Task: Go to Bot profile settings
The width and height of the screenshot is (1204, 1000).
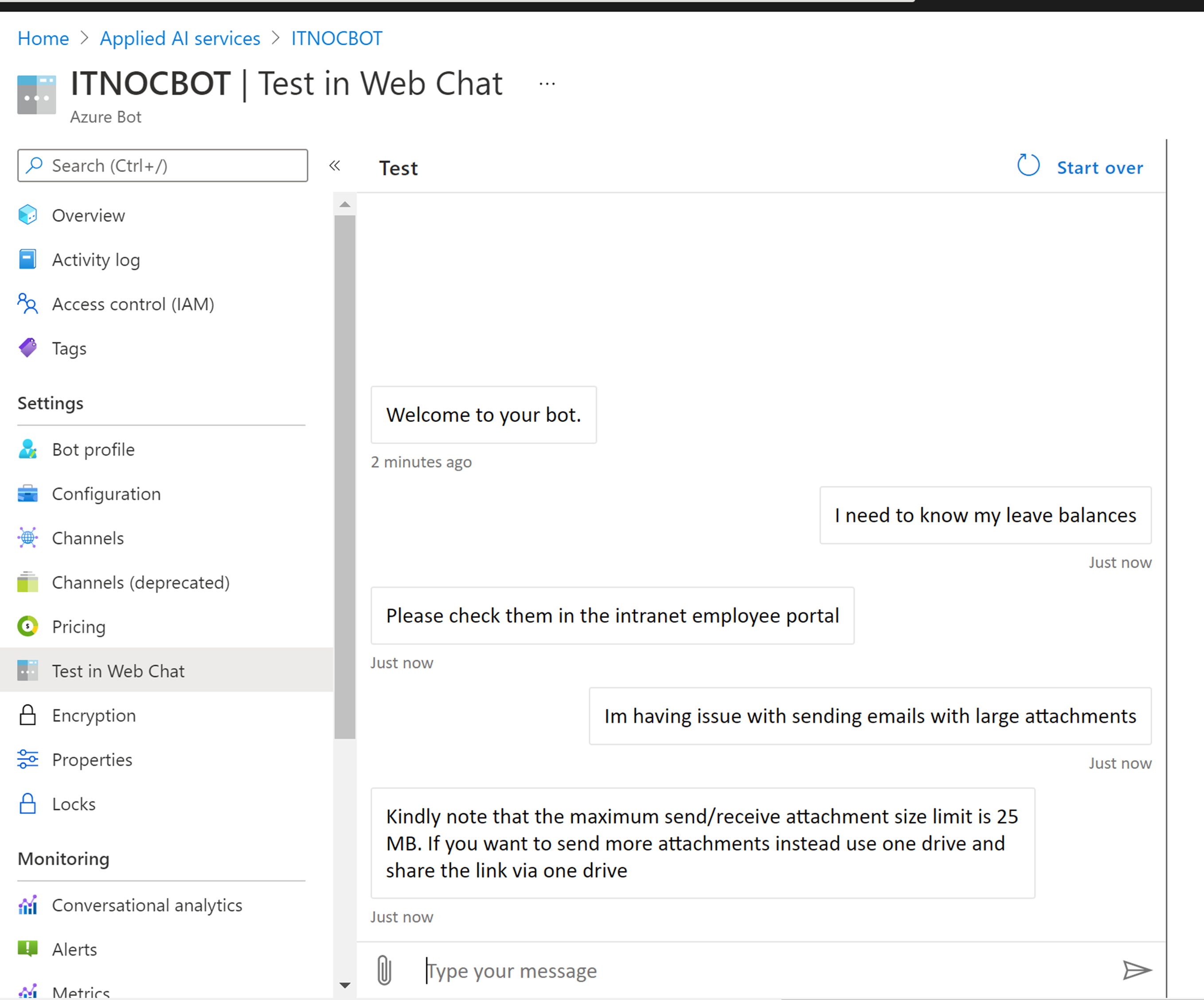Action: [x=93, y=449]
